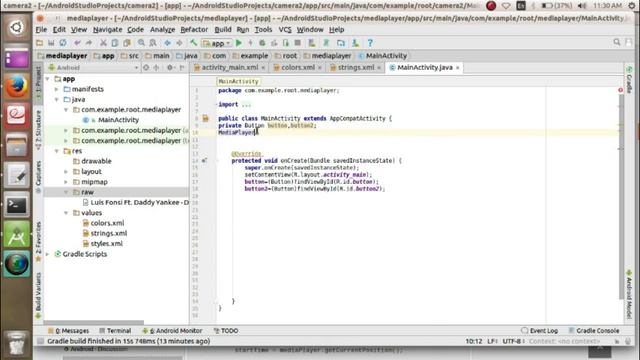Click the src breadcrumb
Screen dimensions: 640x360
click(130, 56)
